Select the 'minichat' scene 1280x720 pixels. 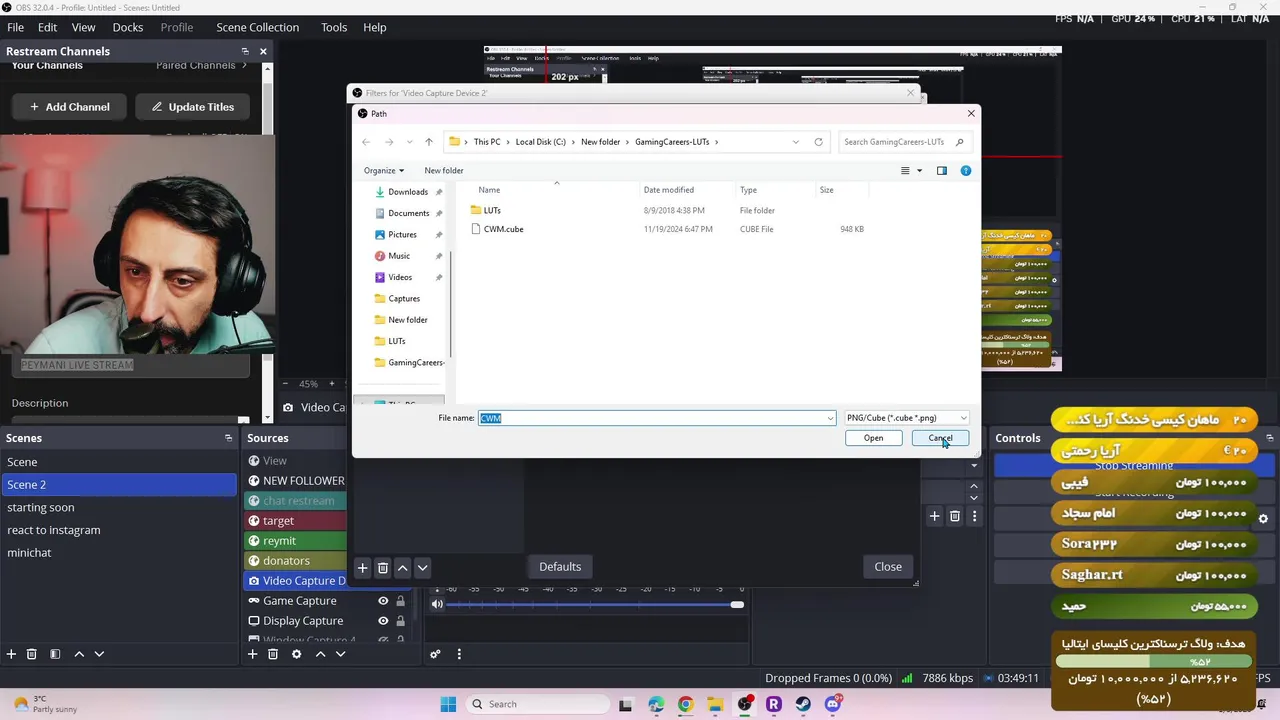(x=119, y=552)
